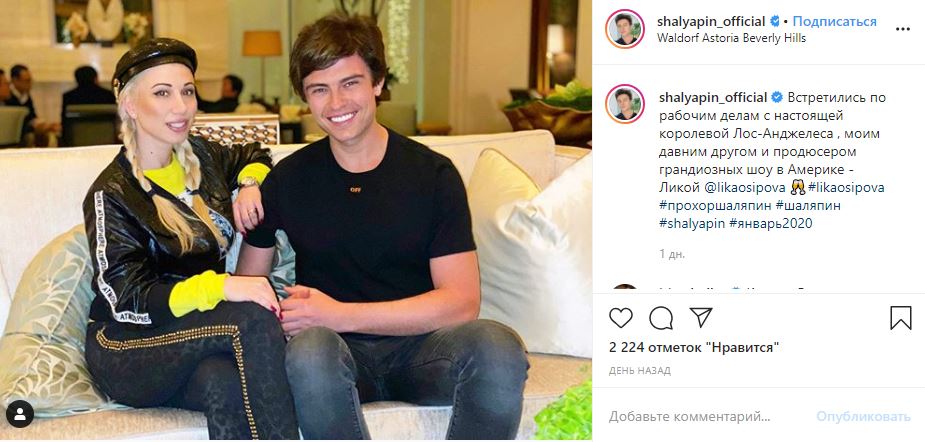925x442 pixels.
Task: Open the shalyapin_official avatar in the post header
Action: coord(624,29)
